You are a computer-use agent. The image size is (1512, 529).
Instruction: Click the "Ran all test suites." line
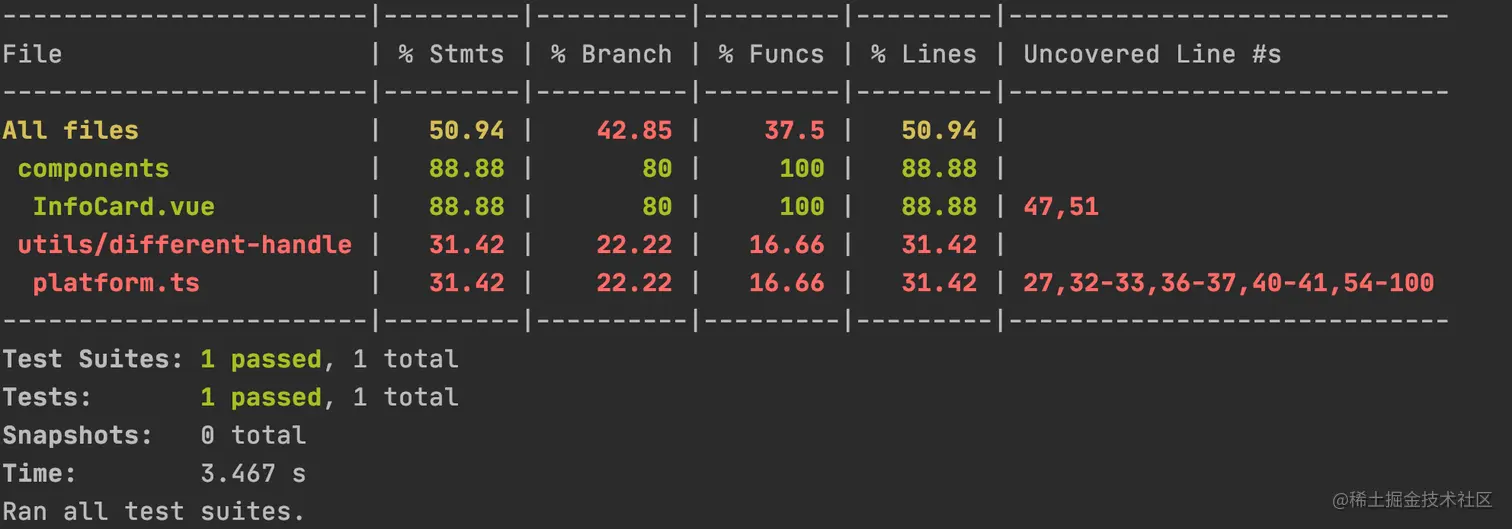click(x=154, y=512)
